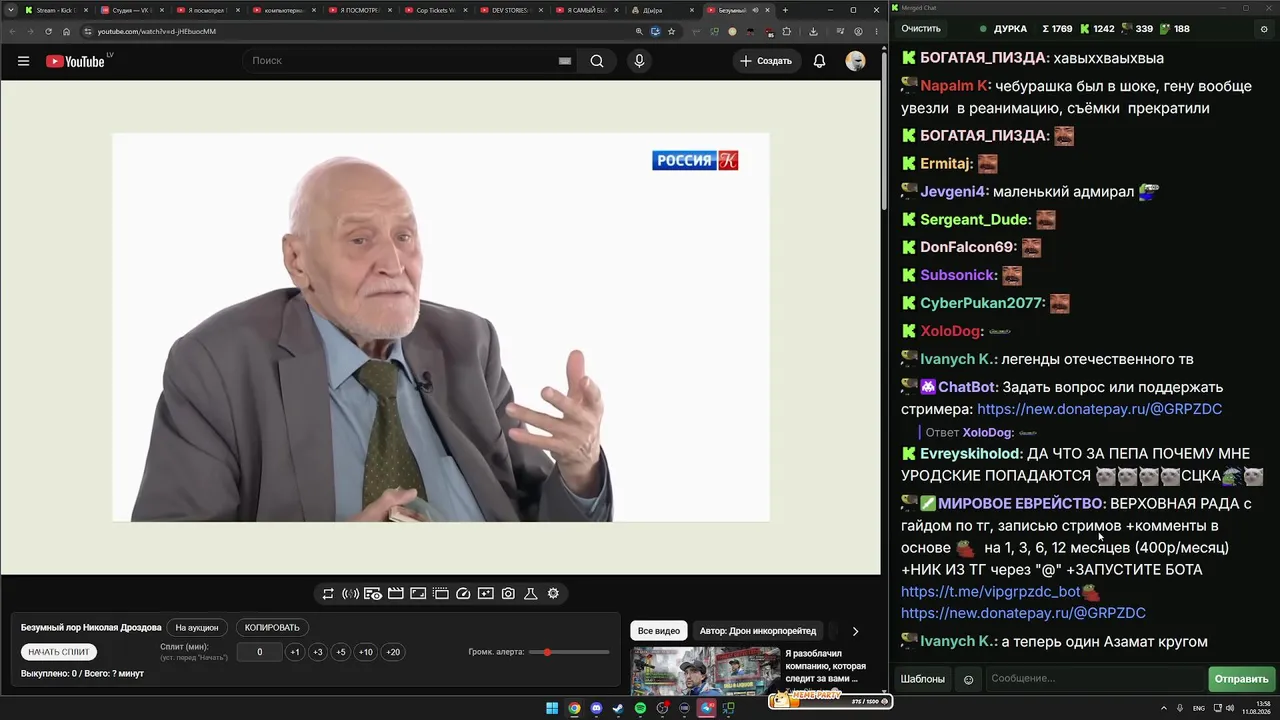Open the YouTube account avatar menu
The width and height of the screenshot is (1280, 720).
point(855,61)
